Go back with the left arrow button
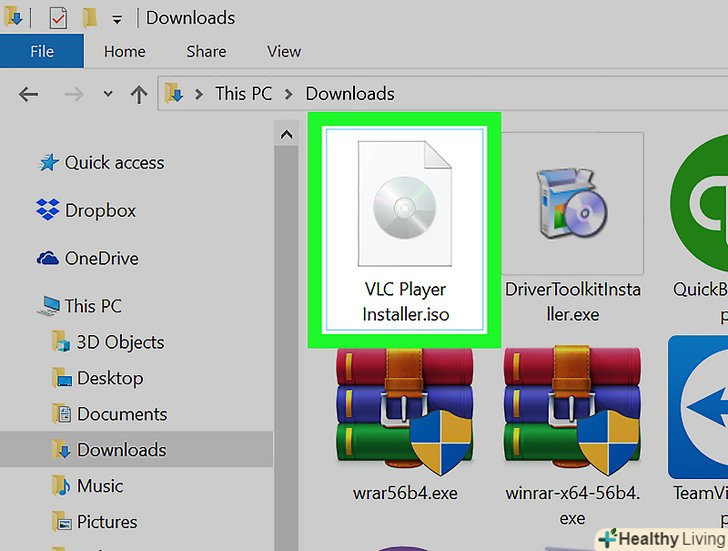This screenshot has width=728, height=551. [28, 94]
